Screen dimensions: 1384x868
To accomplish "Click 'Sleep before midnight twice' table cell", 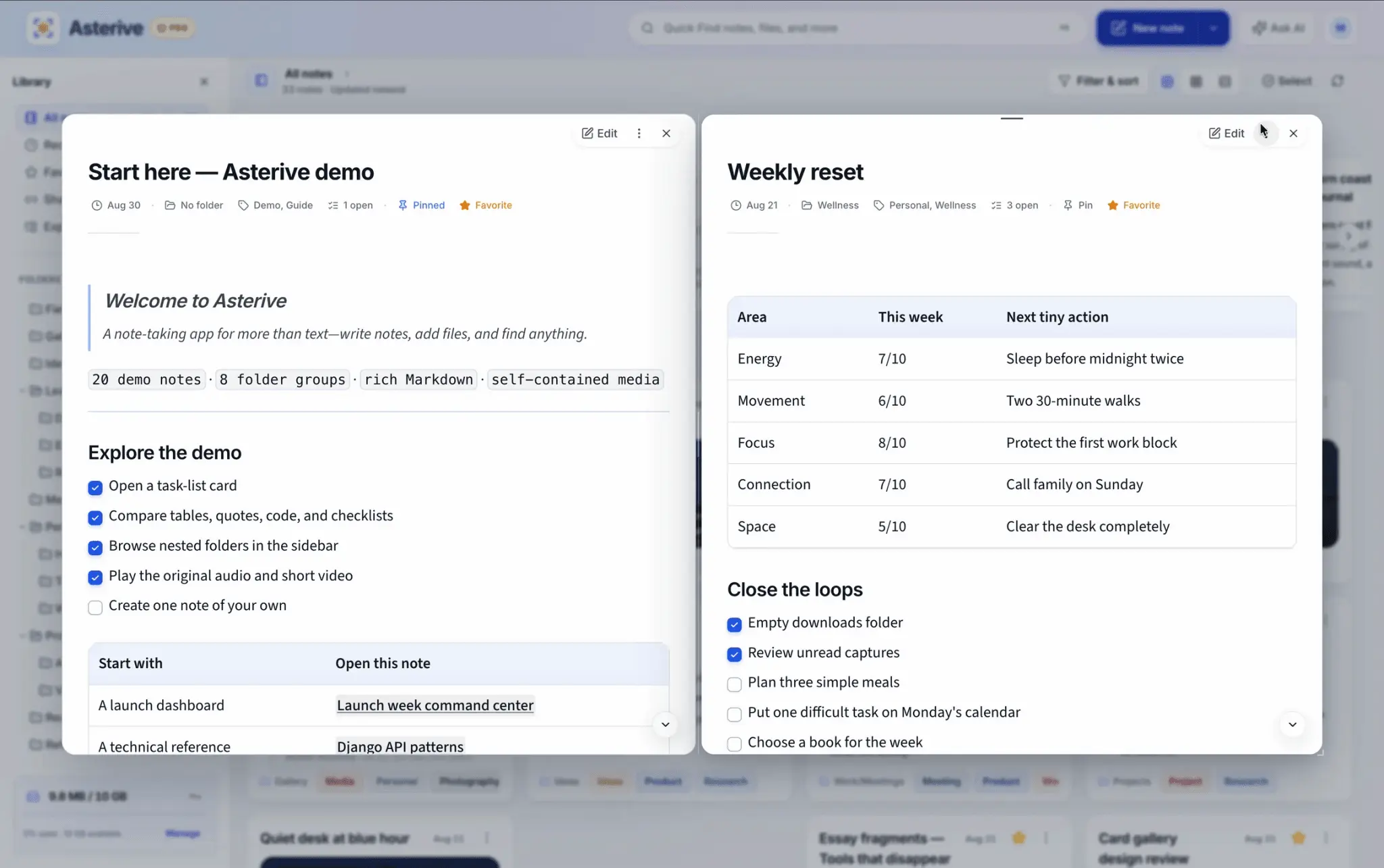I will (1095, 359).
